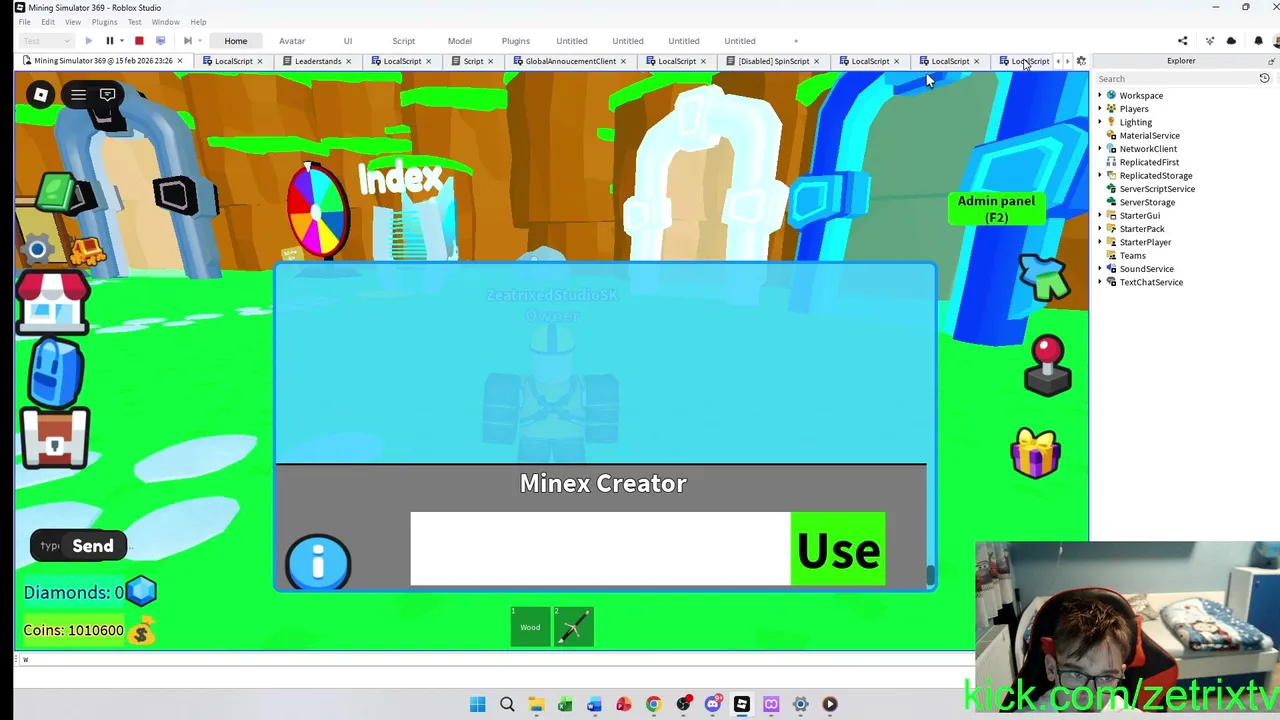Click the Explorer filter history icon

[1264, 78]
